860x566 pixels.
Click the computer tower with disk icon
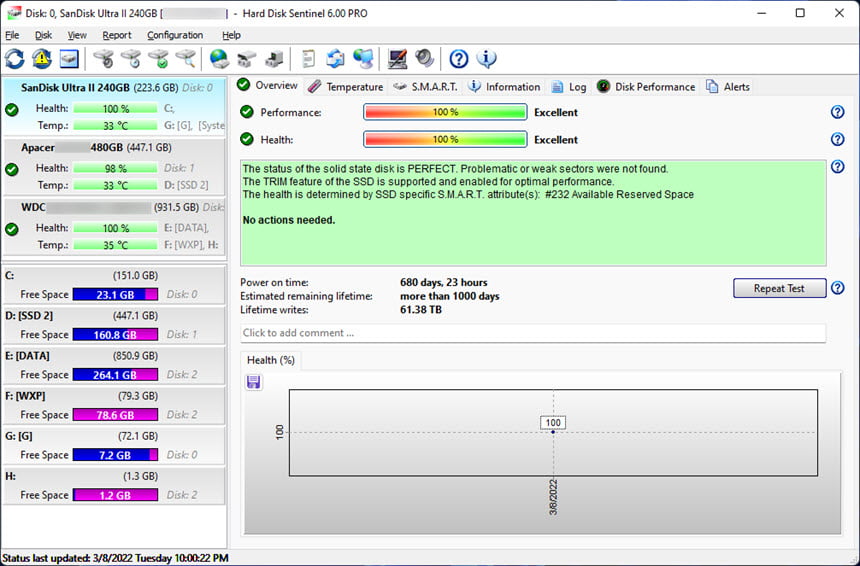point(274,59)
